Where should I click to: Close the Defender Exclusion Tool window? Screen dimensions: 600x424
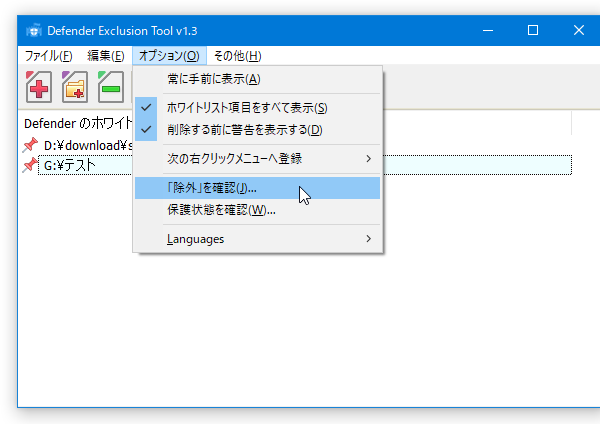click(579, 30)
